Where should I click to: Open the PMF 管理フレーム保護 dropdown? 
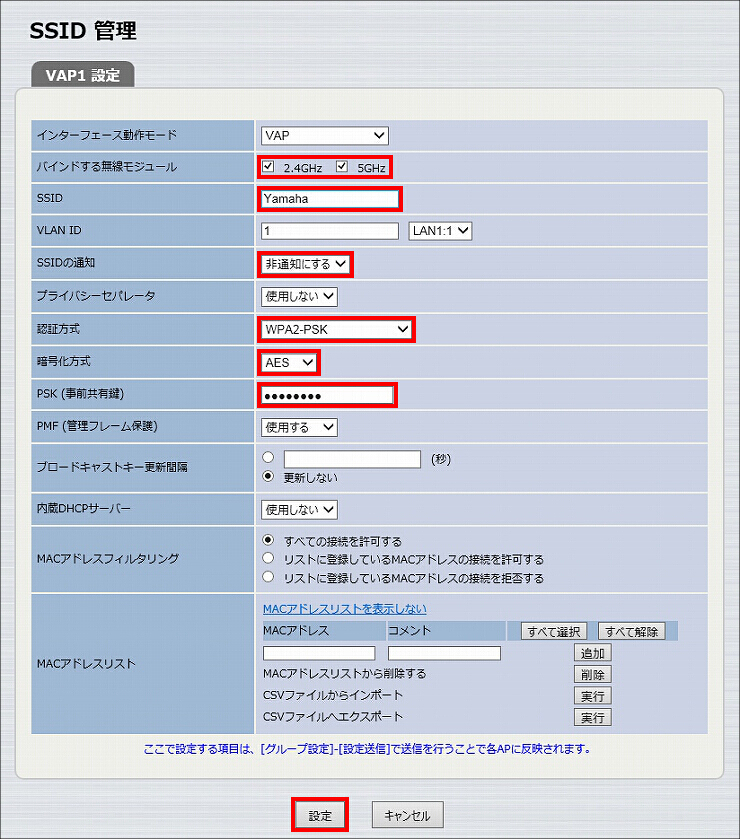click(x=299, y=428)
